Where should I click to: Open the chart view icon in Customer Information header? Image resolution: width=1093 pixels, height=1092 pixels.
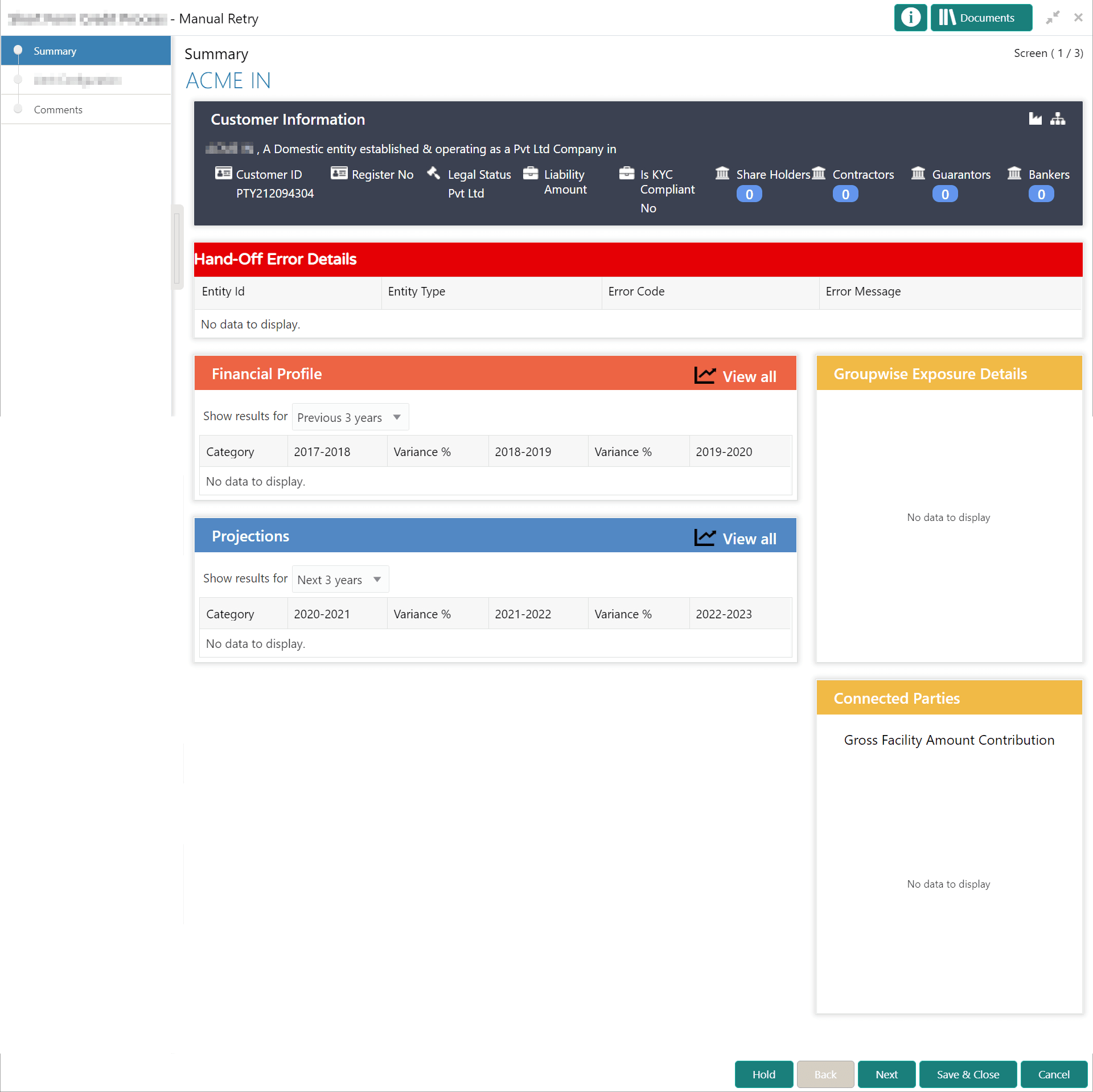click(x=1035, y=119)
